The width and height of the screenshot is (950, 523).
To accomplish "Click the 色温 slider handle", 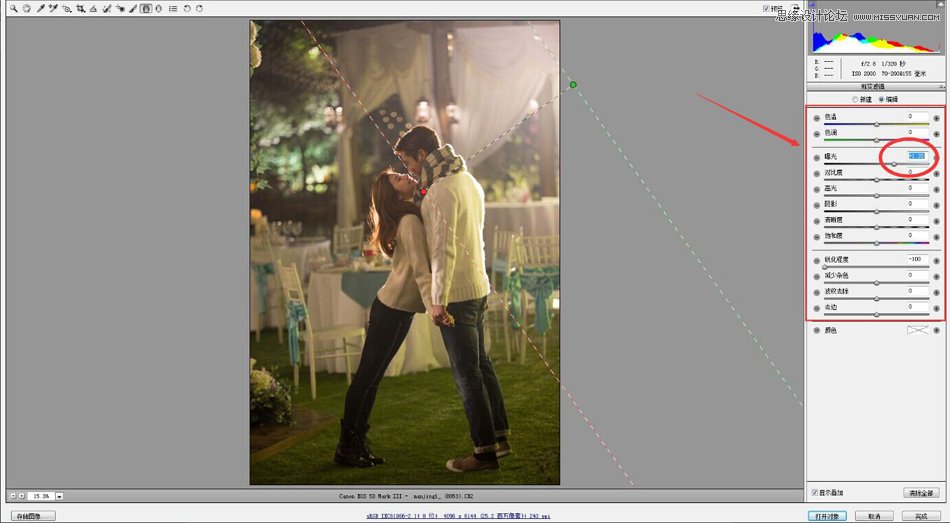I will pyautogui.click(x=876, y=124).
